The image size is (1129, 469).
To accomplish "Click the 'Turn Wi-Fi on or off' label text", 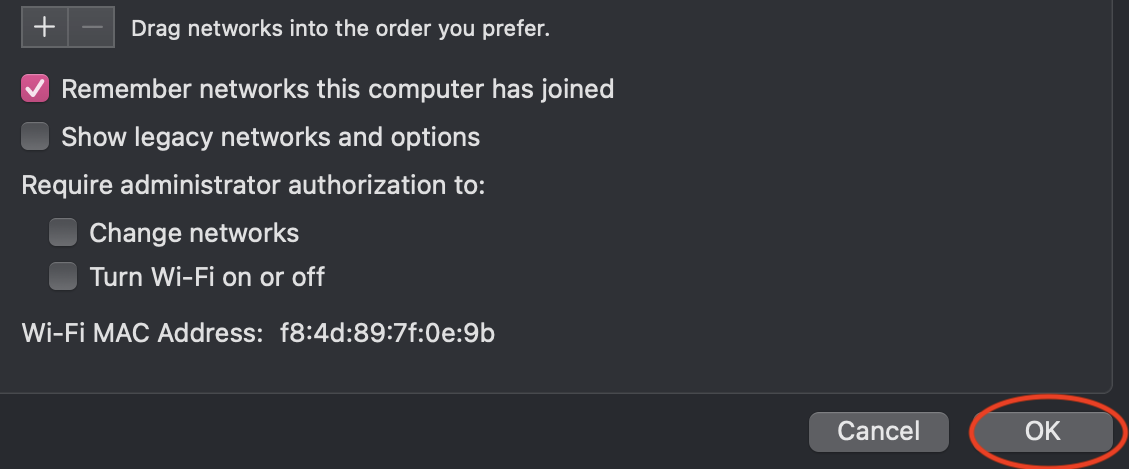I will [x=207, y=276].
